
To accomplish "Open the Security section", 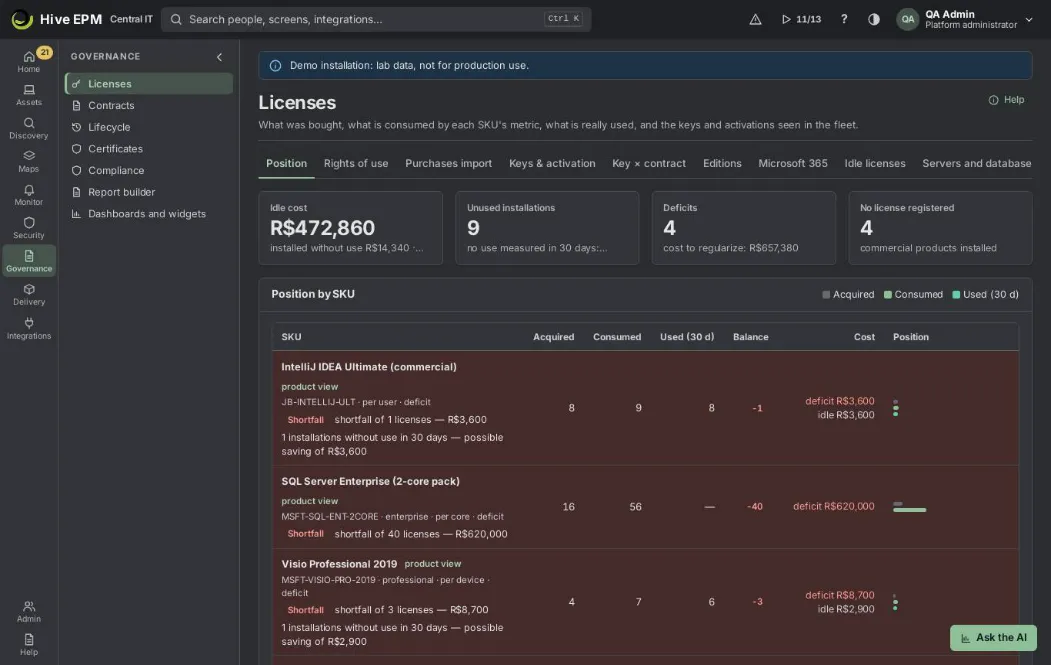I will click(29, 228).
